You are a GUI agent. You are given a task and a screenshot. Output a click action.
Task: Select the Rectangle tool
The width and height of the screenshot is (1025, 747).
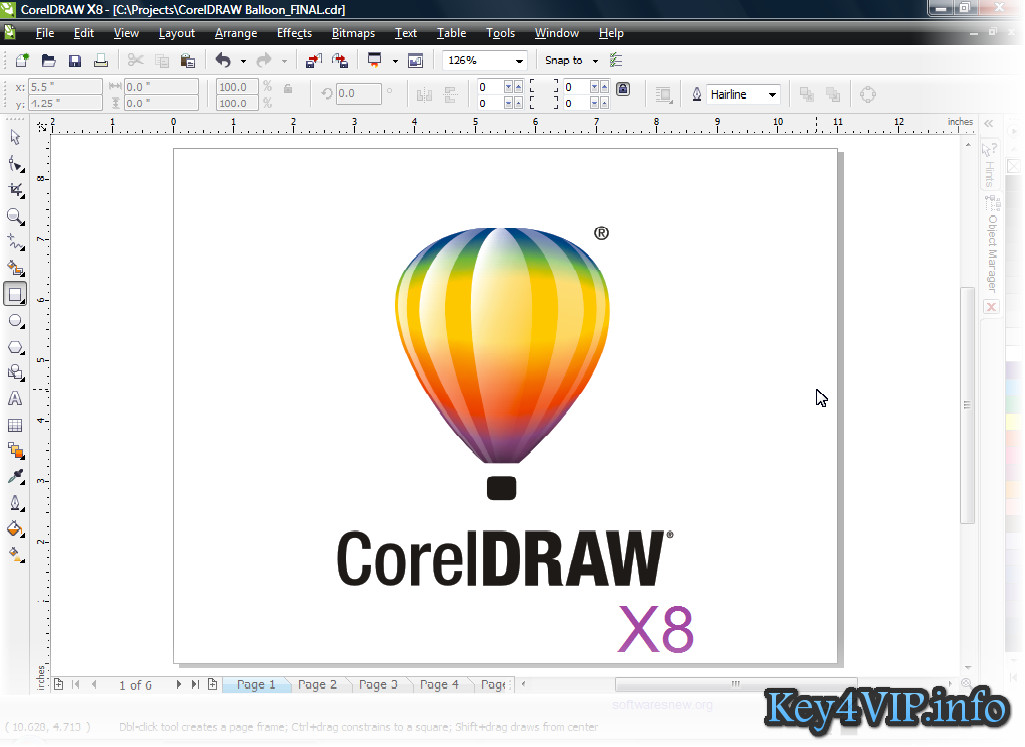[15, 295]
